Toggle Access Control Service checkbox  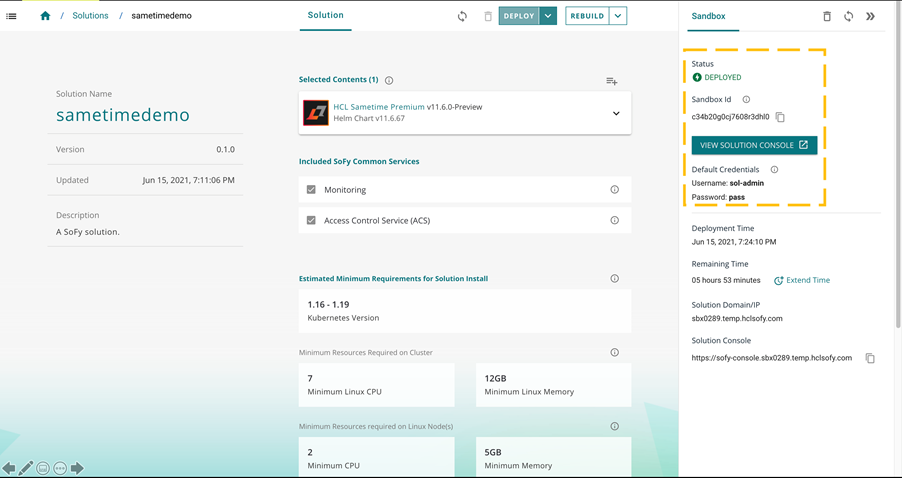click(x=311, y=220)
